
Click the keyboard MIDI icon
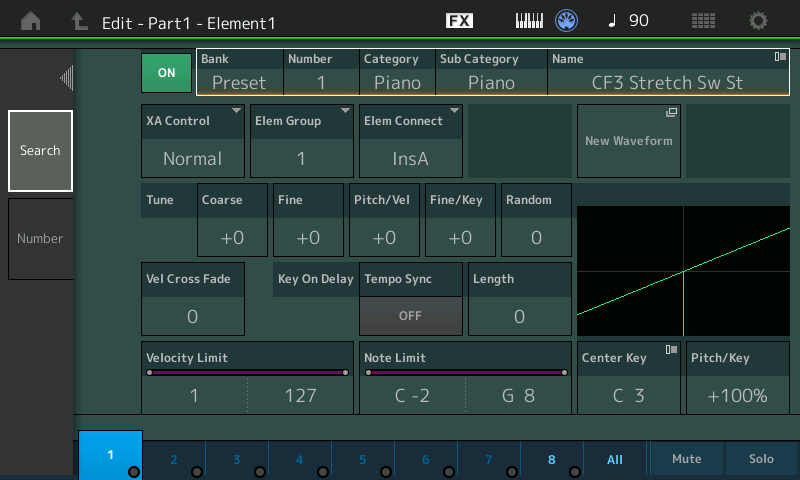pos(529,21)
